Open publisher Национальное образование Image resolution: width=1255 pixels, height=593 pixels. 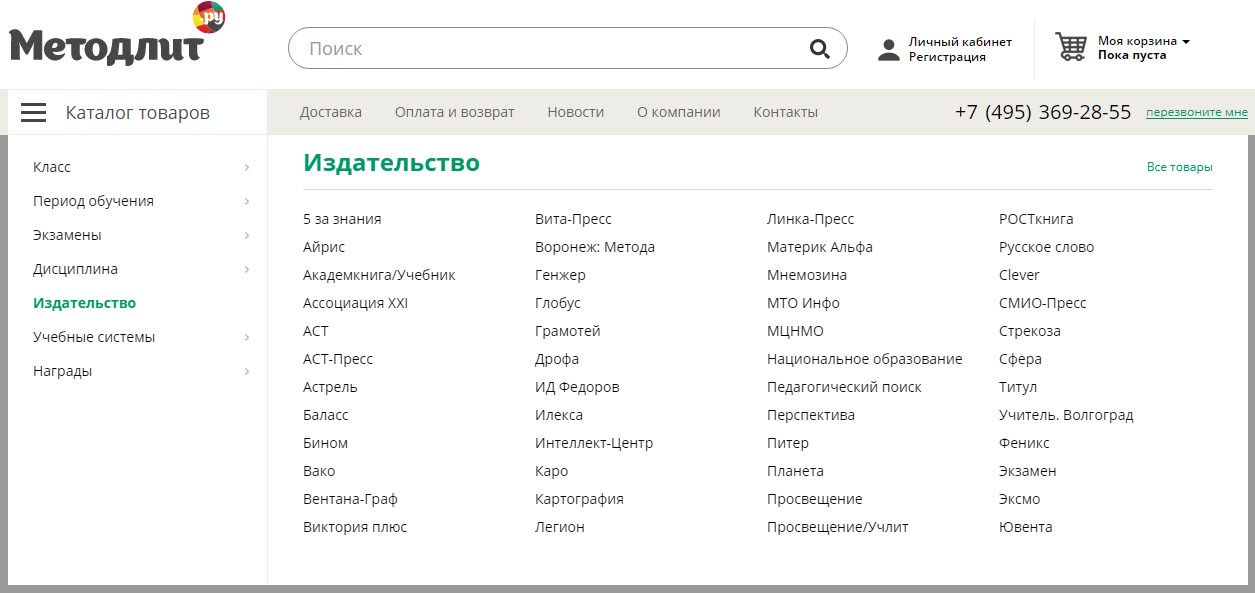coord(865,359)
